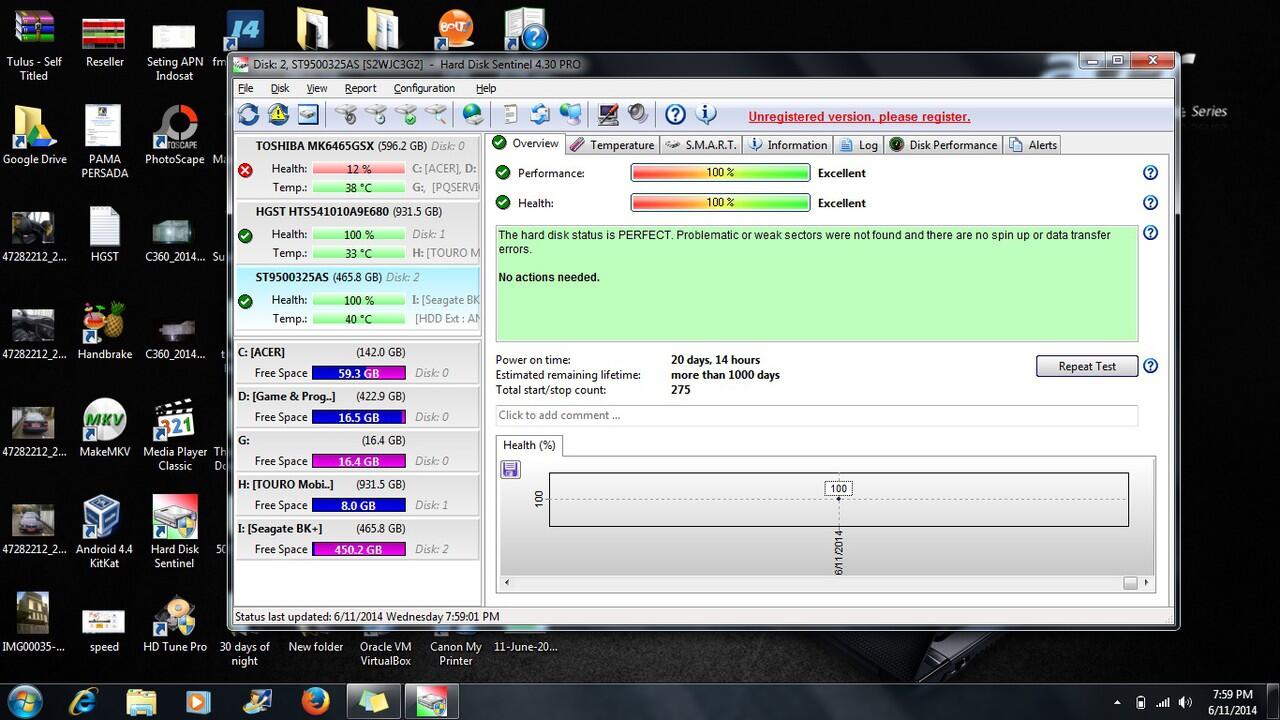Open Report menu
The width and height of the screenshot is (1280, 720).
click(360, 88)
